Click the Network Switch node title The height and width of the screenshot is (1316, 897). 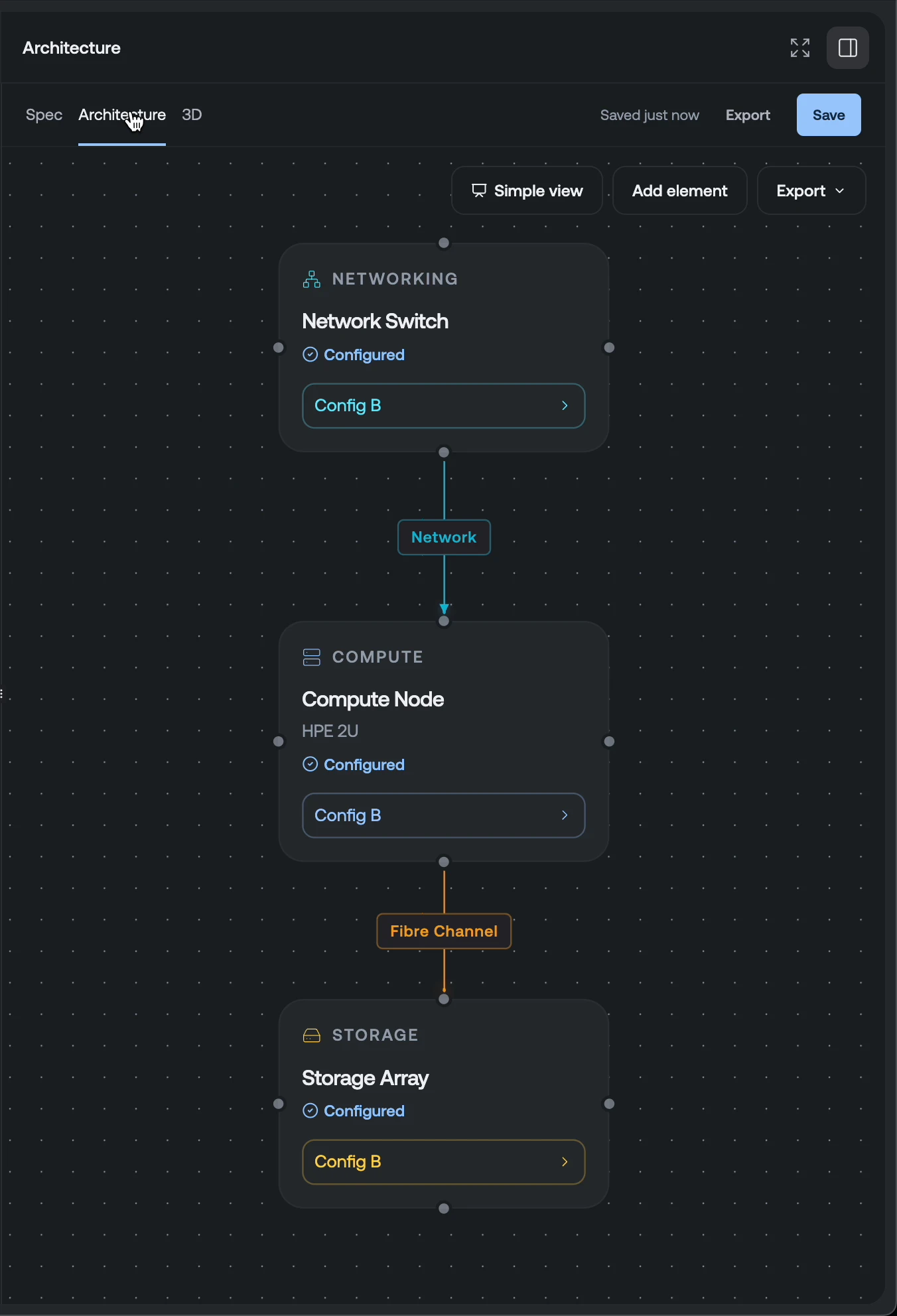click(x=375, y=321)
